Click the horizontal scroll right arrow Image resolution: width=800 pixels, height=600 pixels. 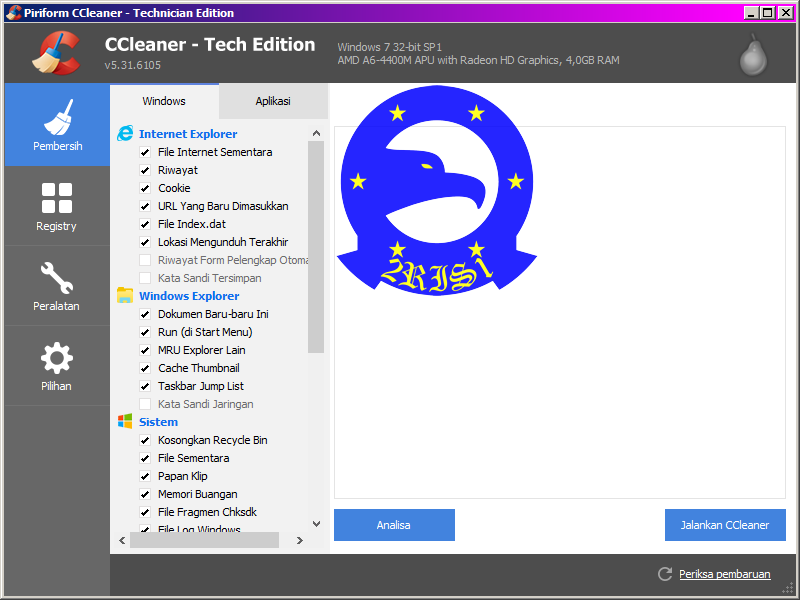(299, 540)
